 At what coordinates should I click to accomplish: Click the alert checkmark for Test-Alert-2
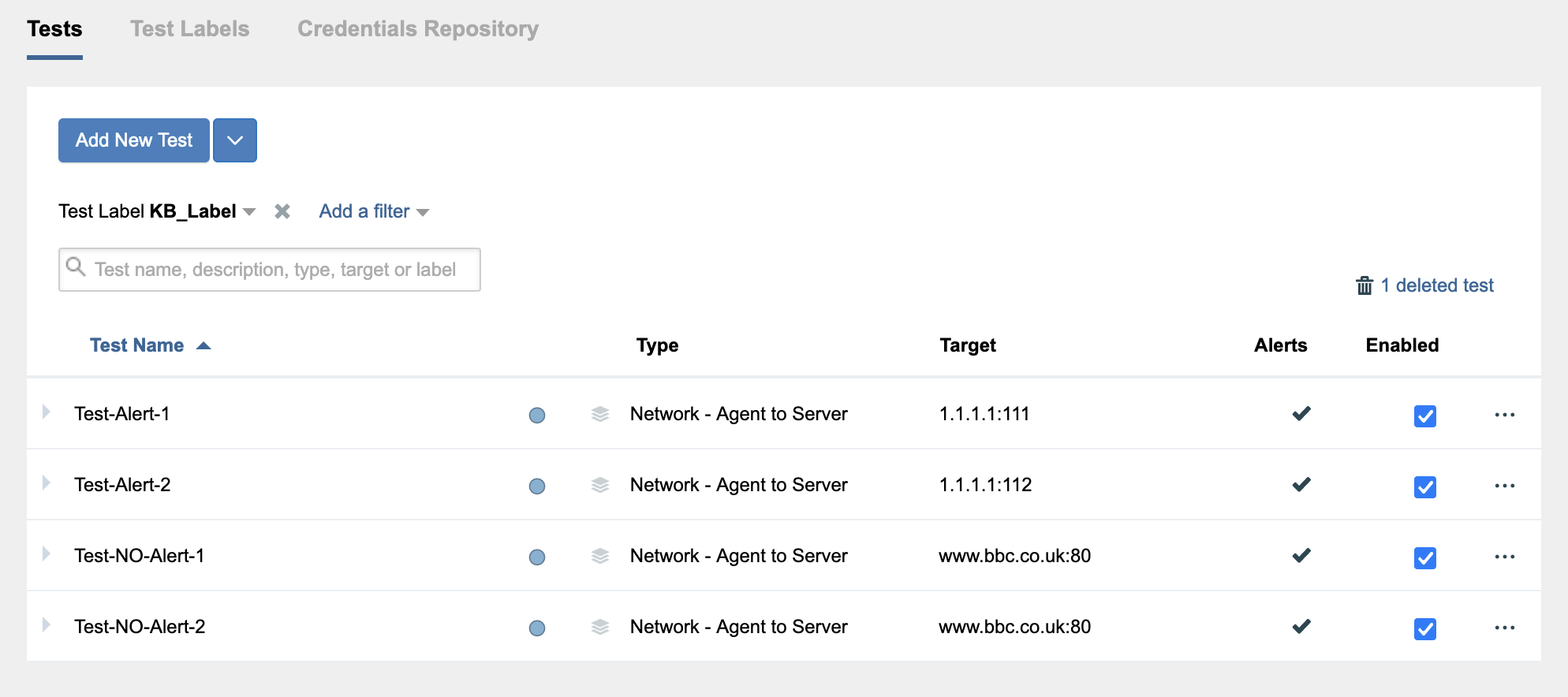[x=1301, y=484]
